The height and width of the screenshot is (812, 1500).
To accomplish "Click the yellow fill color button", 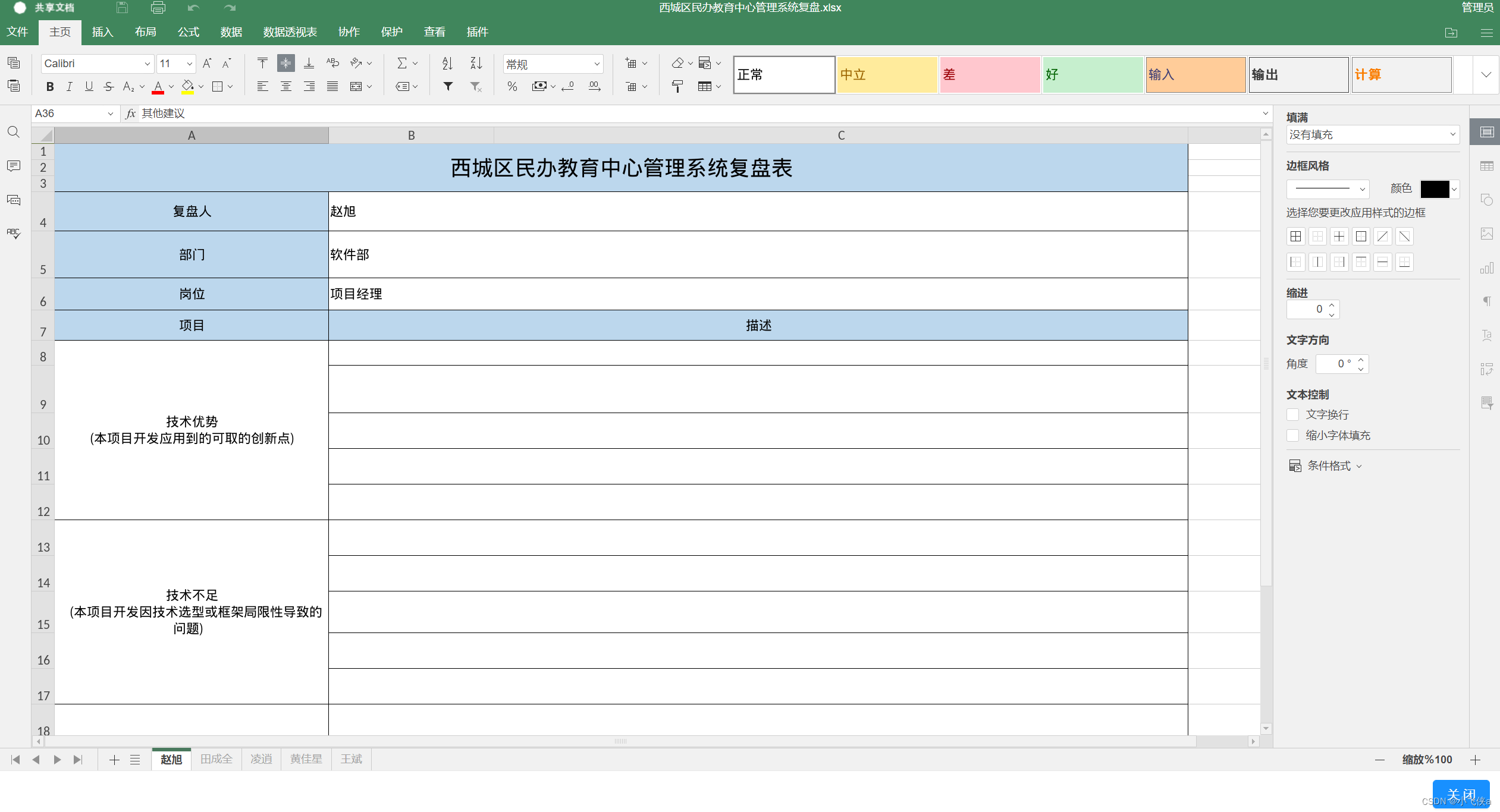I will pyautogui.click(x=187, y=87).
